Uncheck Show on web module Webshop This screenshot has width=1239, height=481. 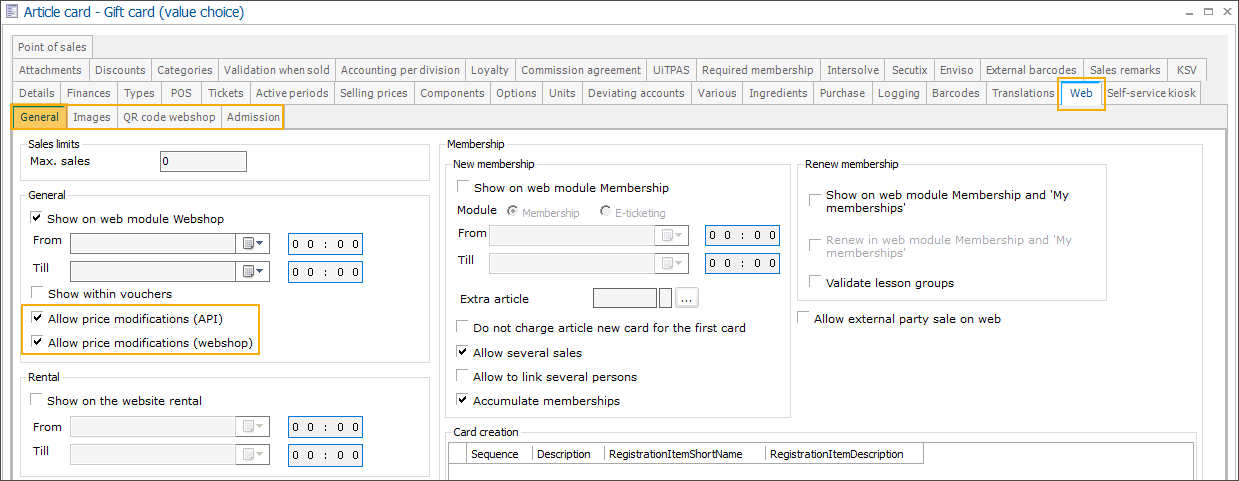(38, 218)
